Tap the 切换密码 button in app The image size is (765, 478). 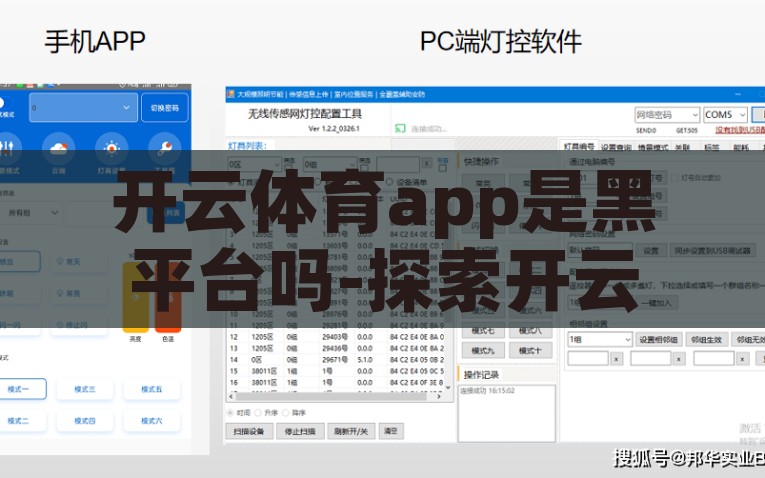coord(165,107)
